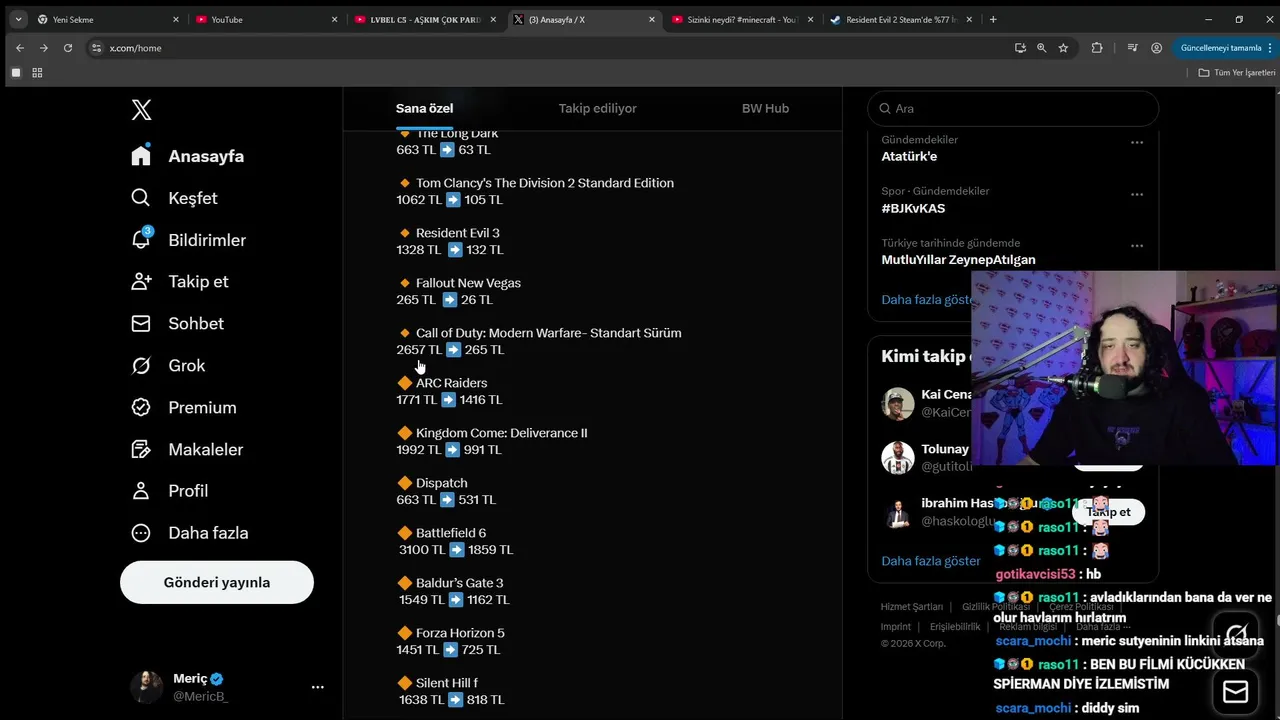
Task: Open the new tab plus button
Action: [993, 19]
